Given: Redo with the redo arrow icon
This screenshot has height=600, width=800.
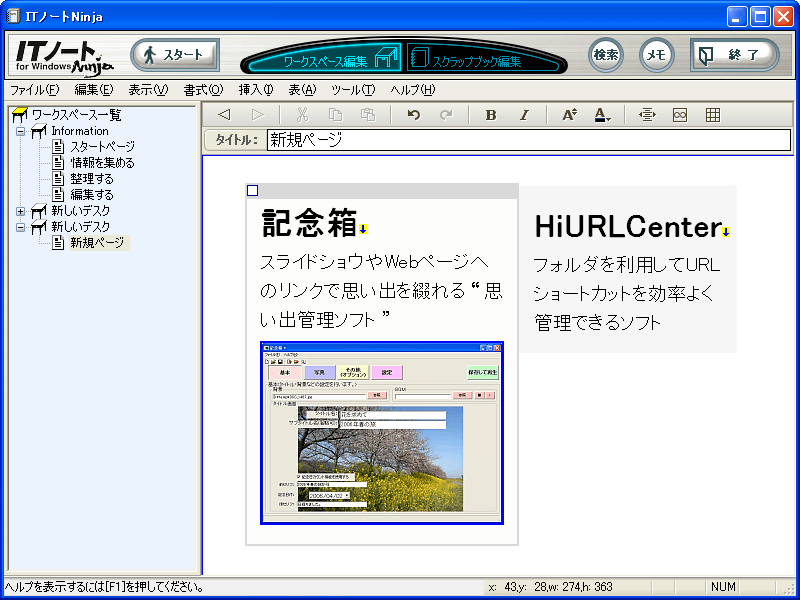Looking at the screenshot, I should coord(446,115).
